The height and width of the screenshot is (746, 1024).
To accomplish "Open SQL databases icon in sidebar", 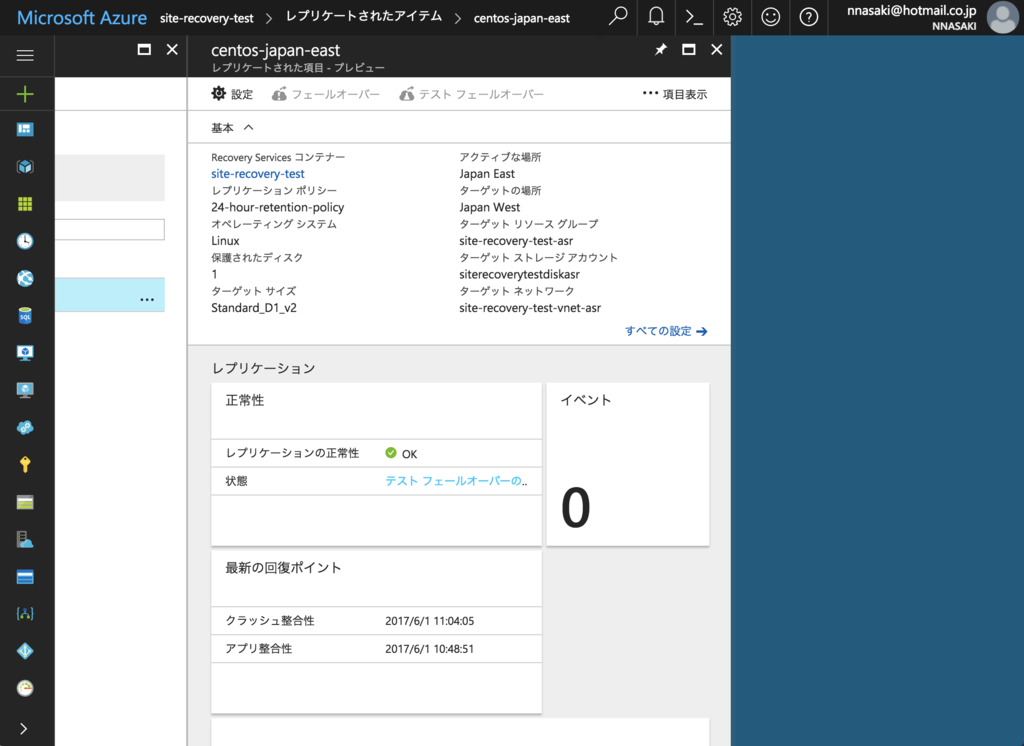I will pyautogui.click(x=25, y=316).
